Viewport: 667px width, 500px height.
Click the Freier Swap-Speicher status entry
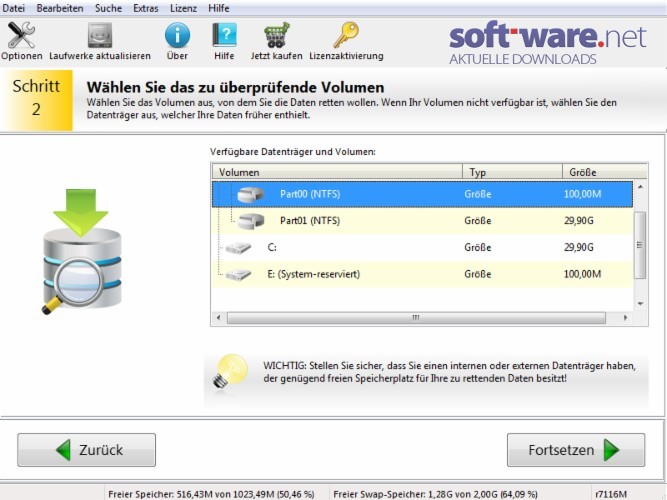coord(436,494)
